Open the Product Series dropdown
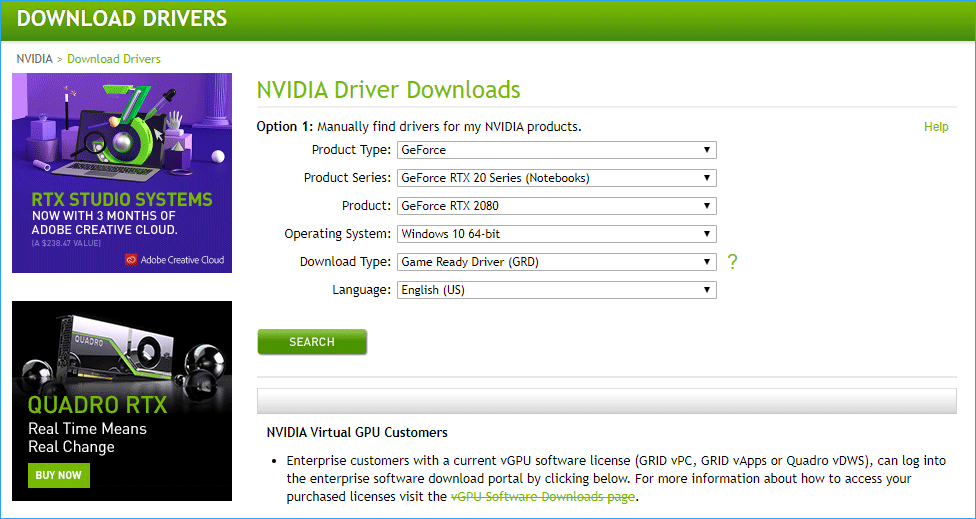The image size is (976, 519). [x=556, y=178]
